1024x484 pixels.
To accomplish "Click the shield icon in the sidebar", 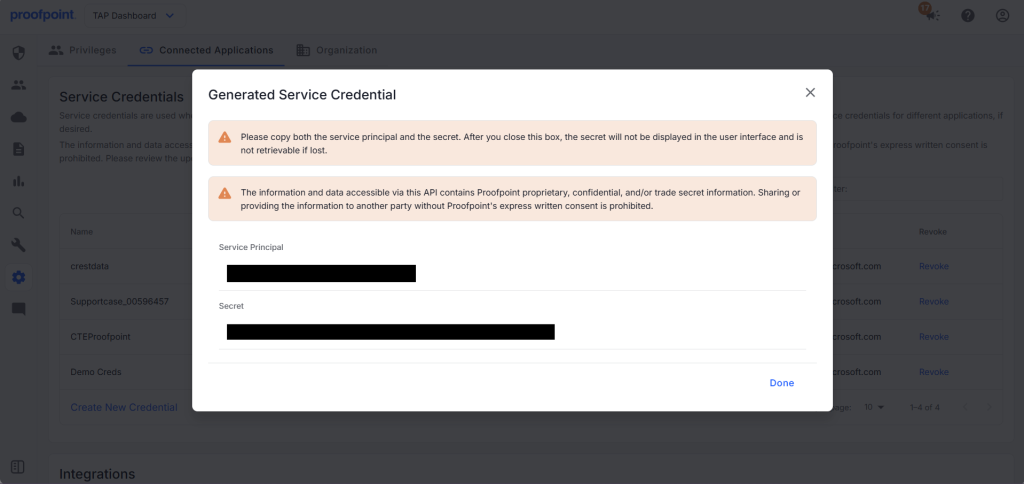I will point(18,53).
